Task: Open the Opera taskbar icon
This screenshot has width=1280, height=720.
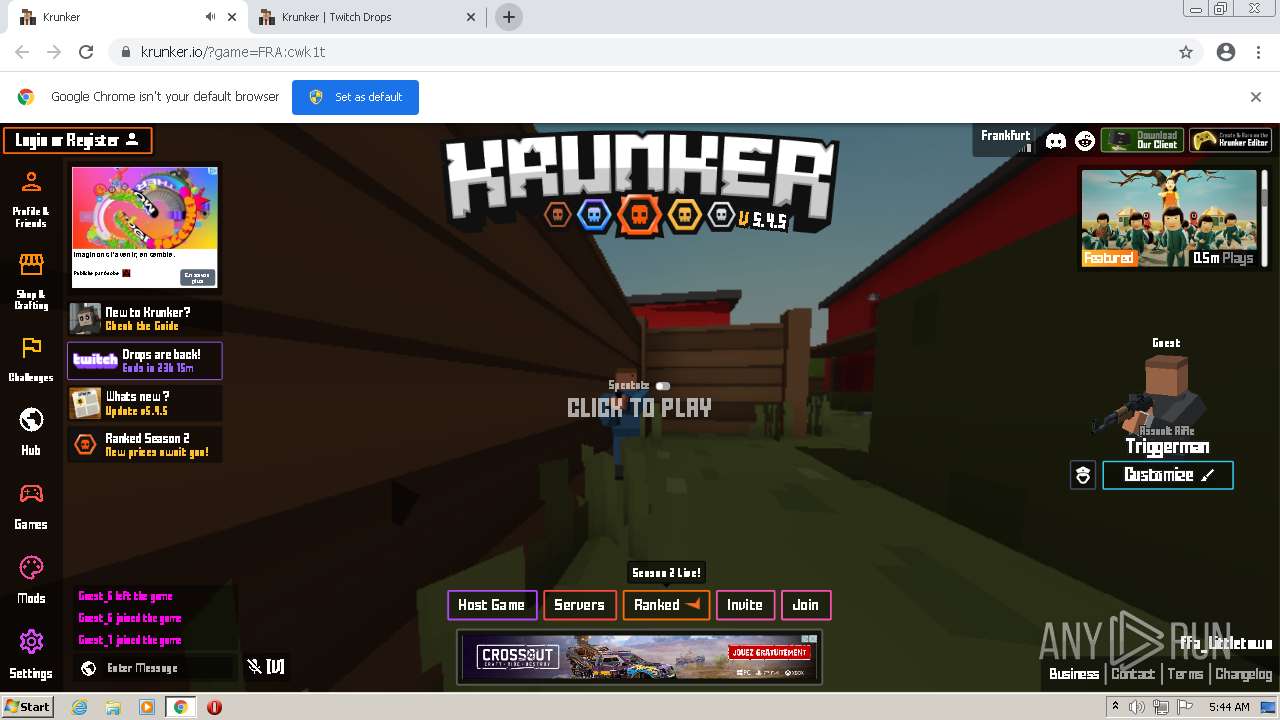Action: [214, 707]
